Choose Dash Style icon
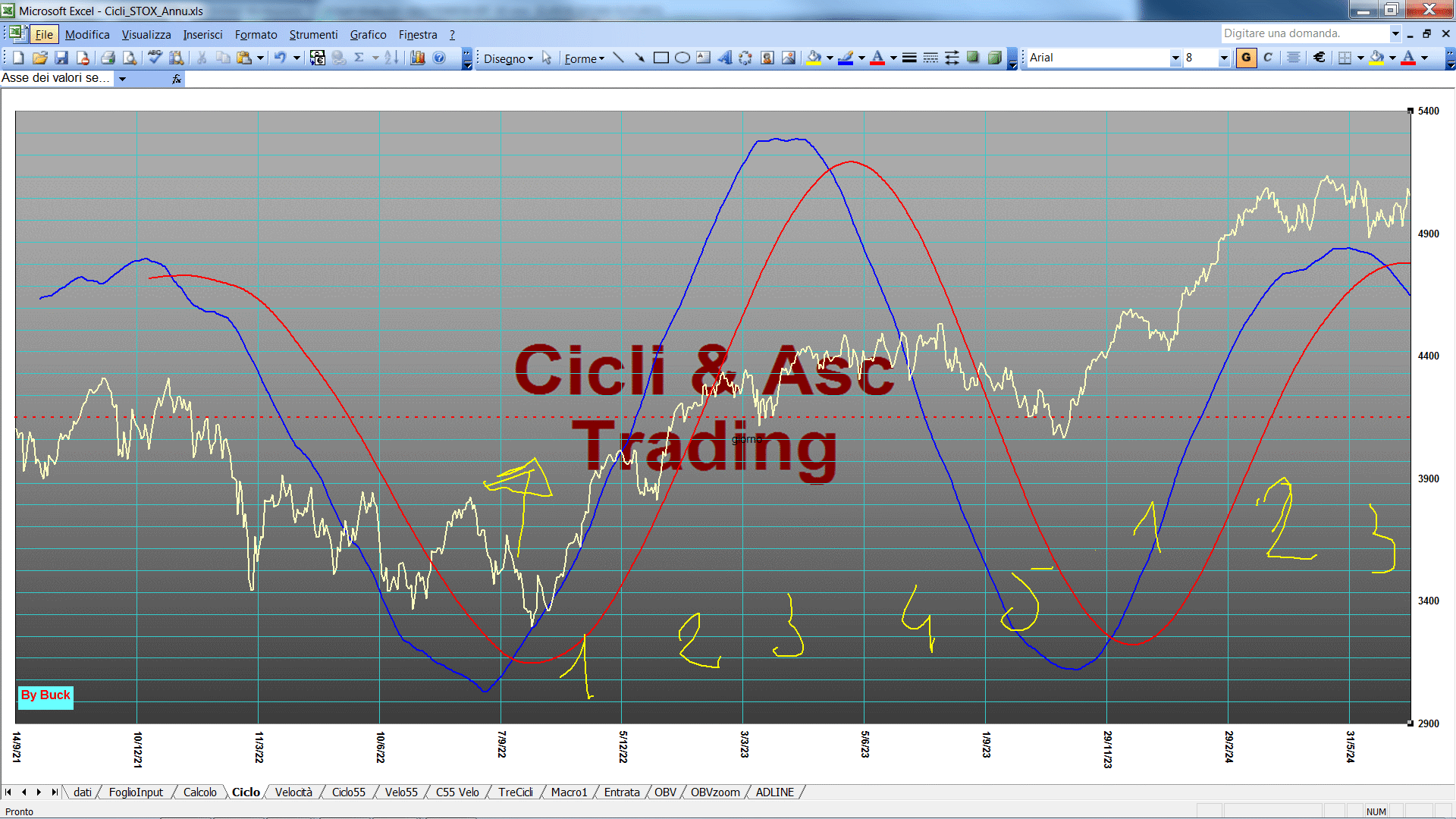Image resolution: width=1456 pixels, height=819 pixels. 930,58
